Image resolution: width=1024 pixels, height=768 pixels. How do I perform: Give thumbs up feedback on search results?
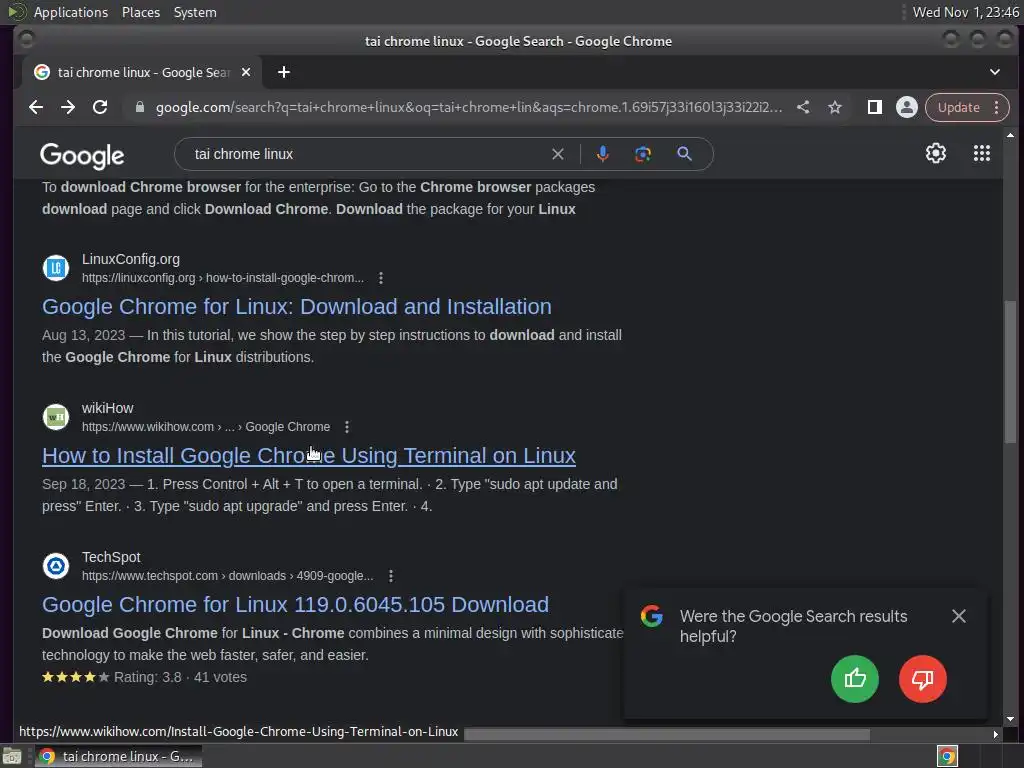(854, 679)
